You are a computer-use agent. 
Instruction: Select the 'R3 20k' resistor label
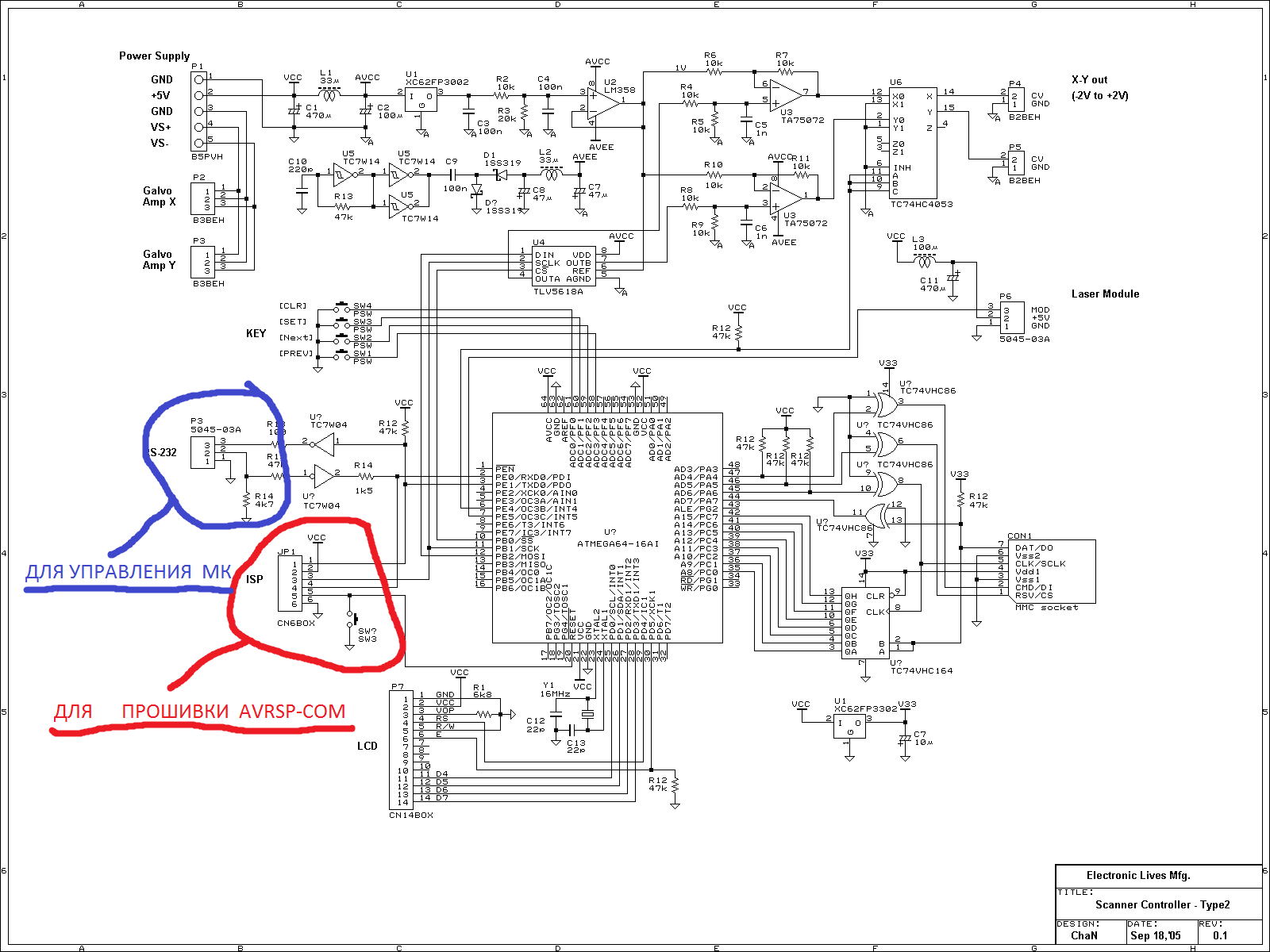click(x=507, y=115)
